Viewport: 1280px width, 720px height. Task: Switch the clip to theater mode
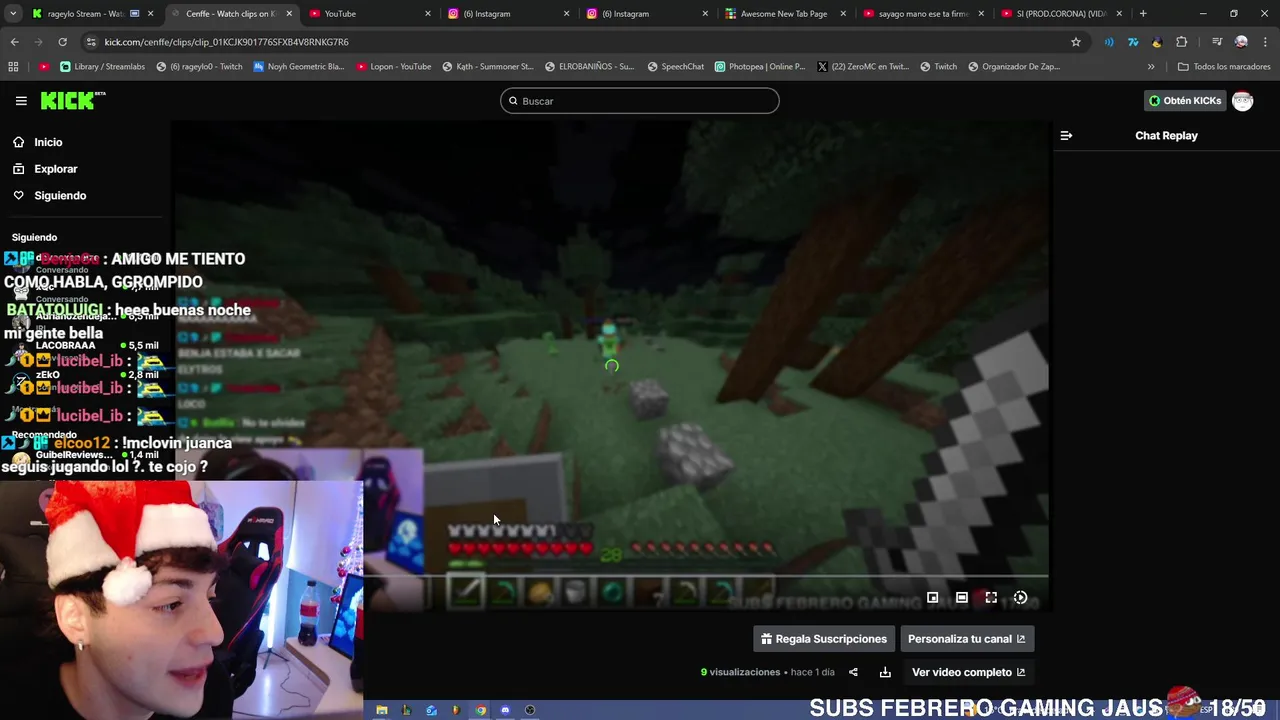962,598
